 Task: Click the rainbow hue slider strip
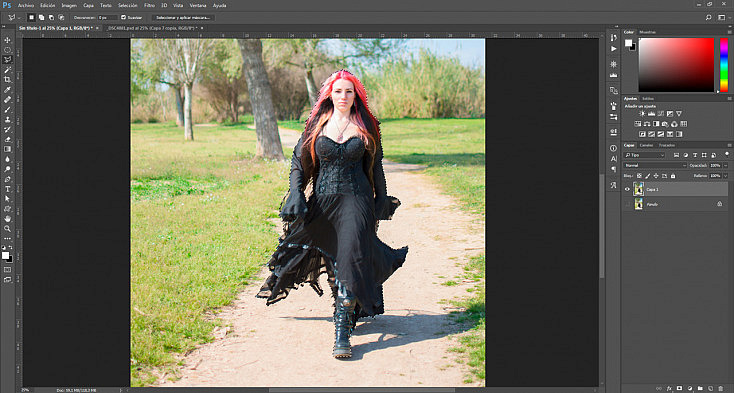point(724,65)
